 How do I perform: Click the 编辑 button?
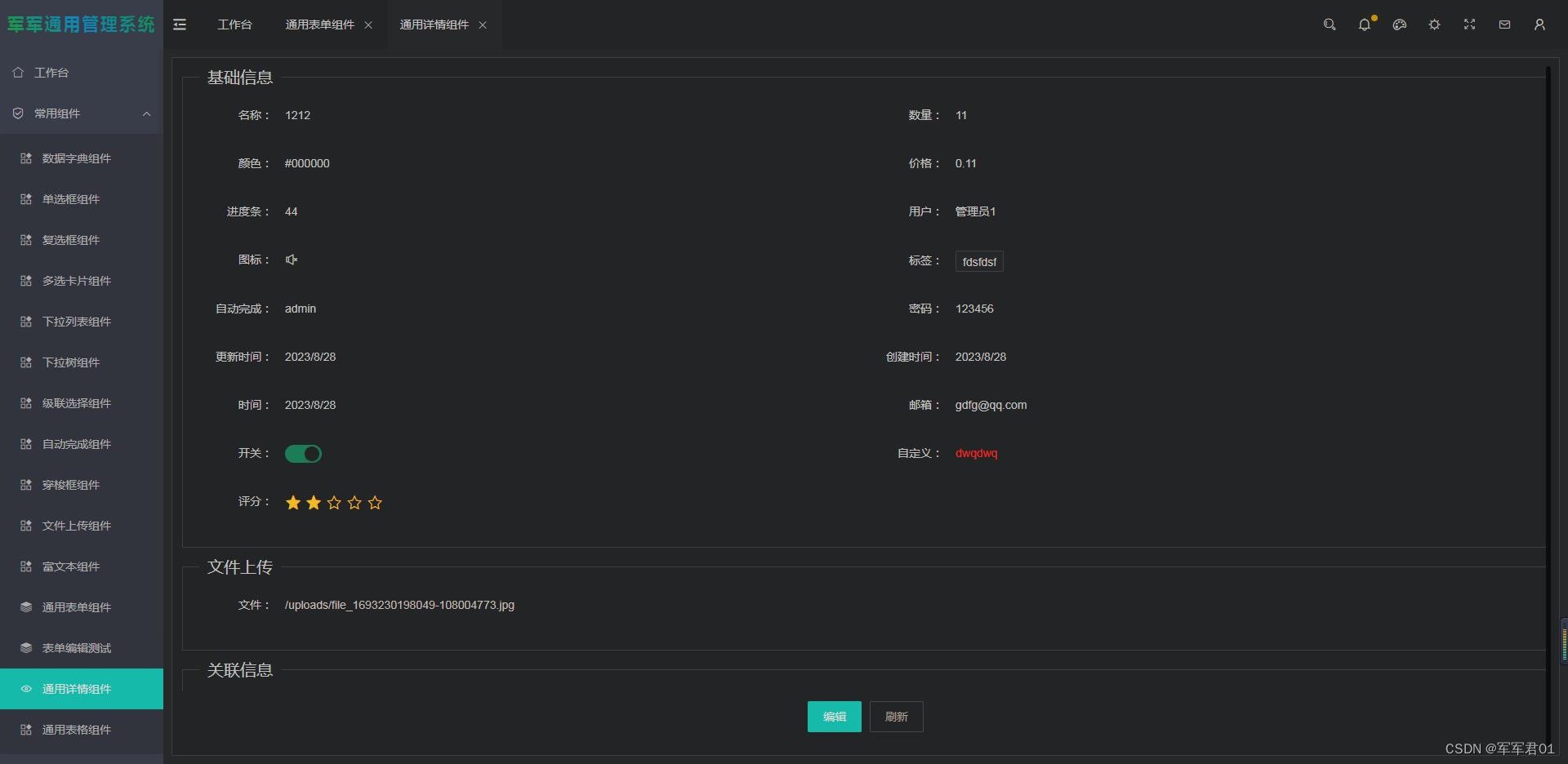point(834,717)
